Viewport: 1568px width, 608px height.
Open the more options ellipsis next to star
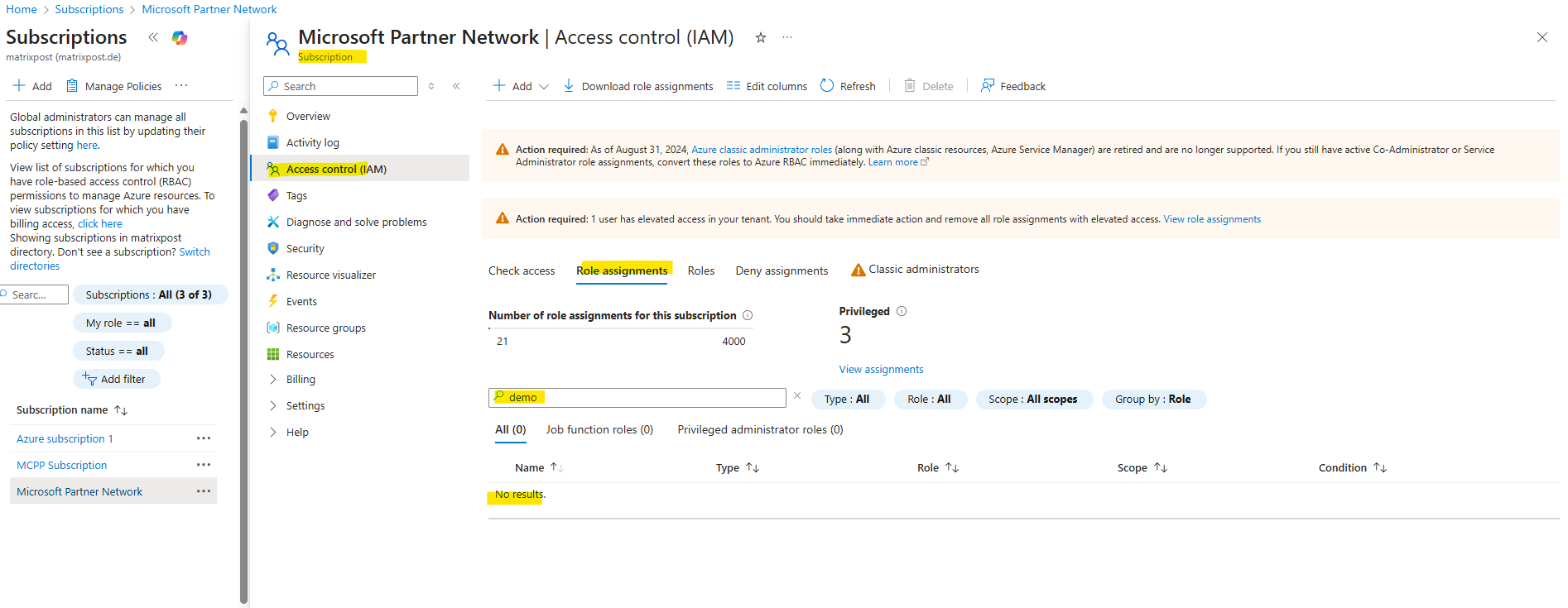(787, 37)
